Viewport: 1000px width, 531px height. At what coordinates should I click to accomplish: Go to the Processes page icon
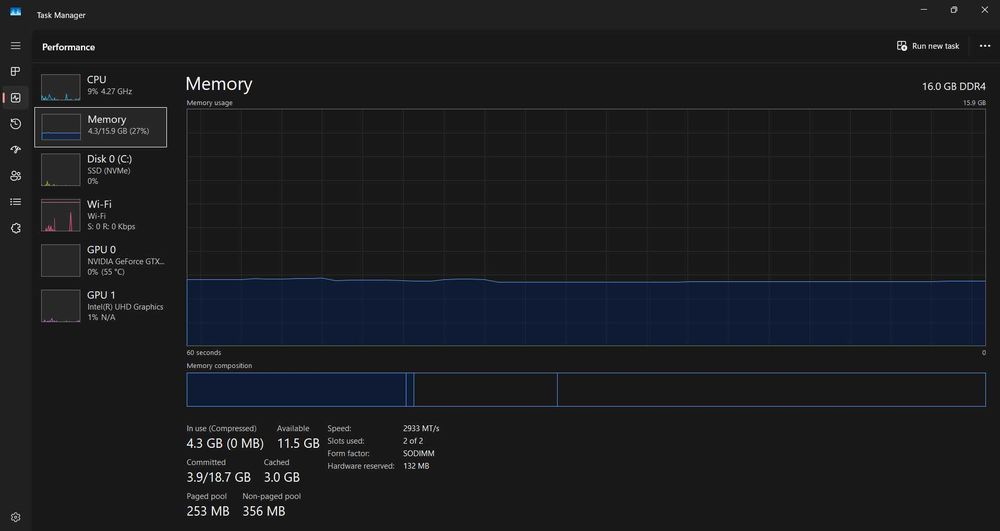pos(15,71)
